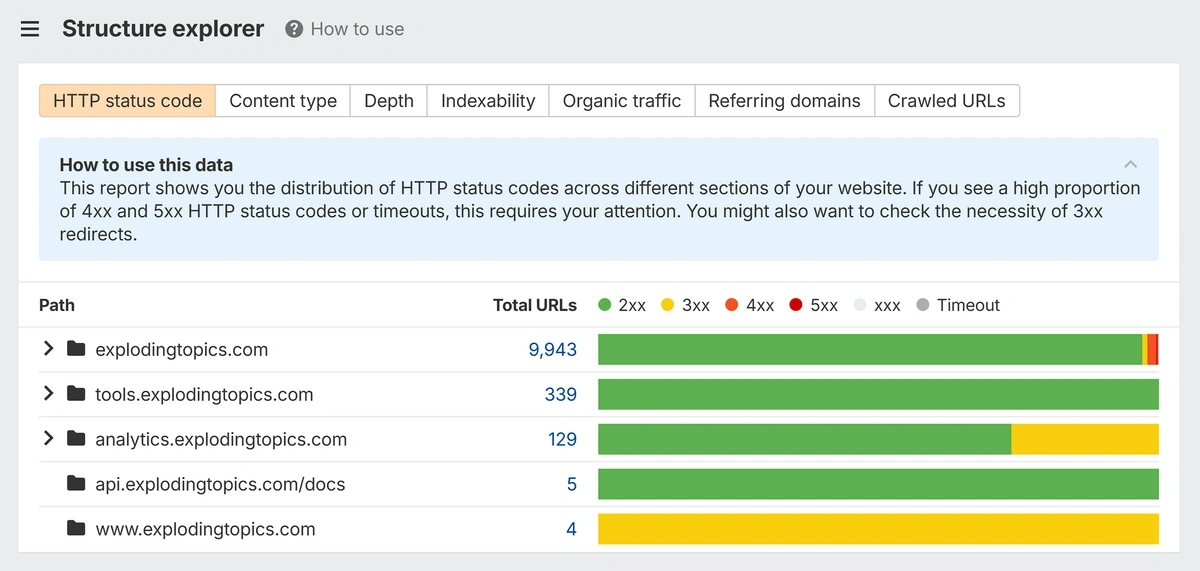Open the hamburger menu
The height and width of the screenshot is (571, 1200).
tap(30, 29)
